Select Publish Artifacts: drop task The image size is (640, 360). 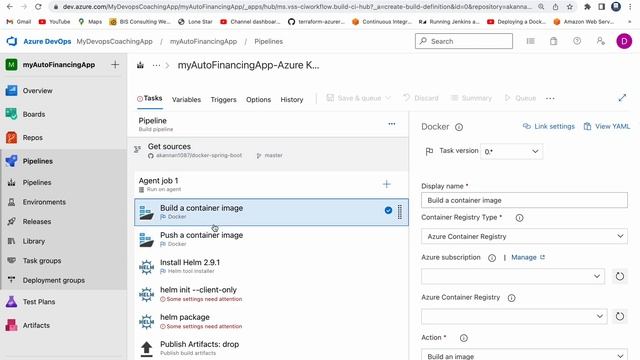click(271, 348)
